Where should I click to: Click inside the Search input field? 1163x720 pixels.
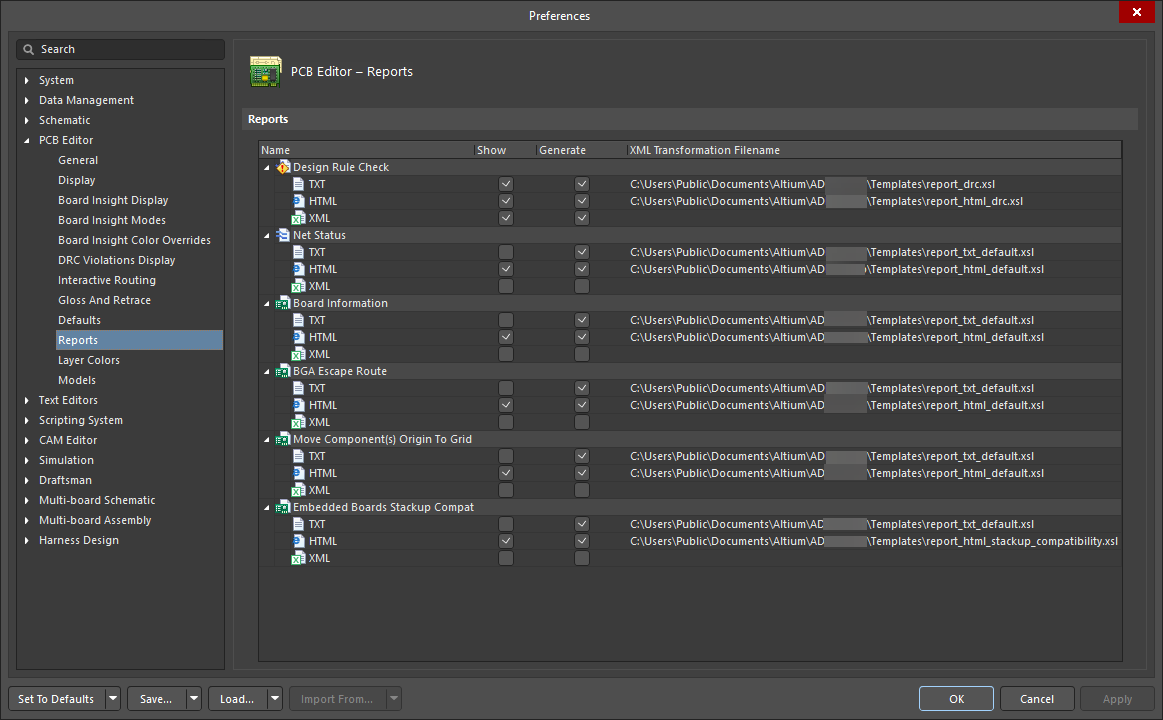pos(120,49)
